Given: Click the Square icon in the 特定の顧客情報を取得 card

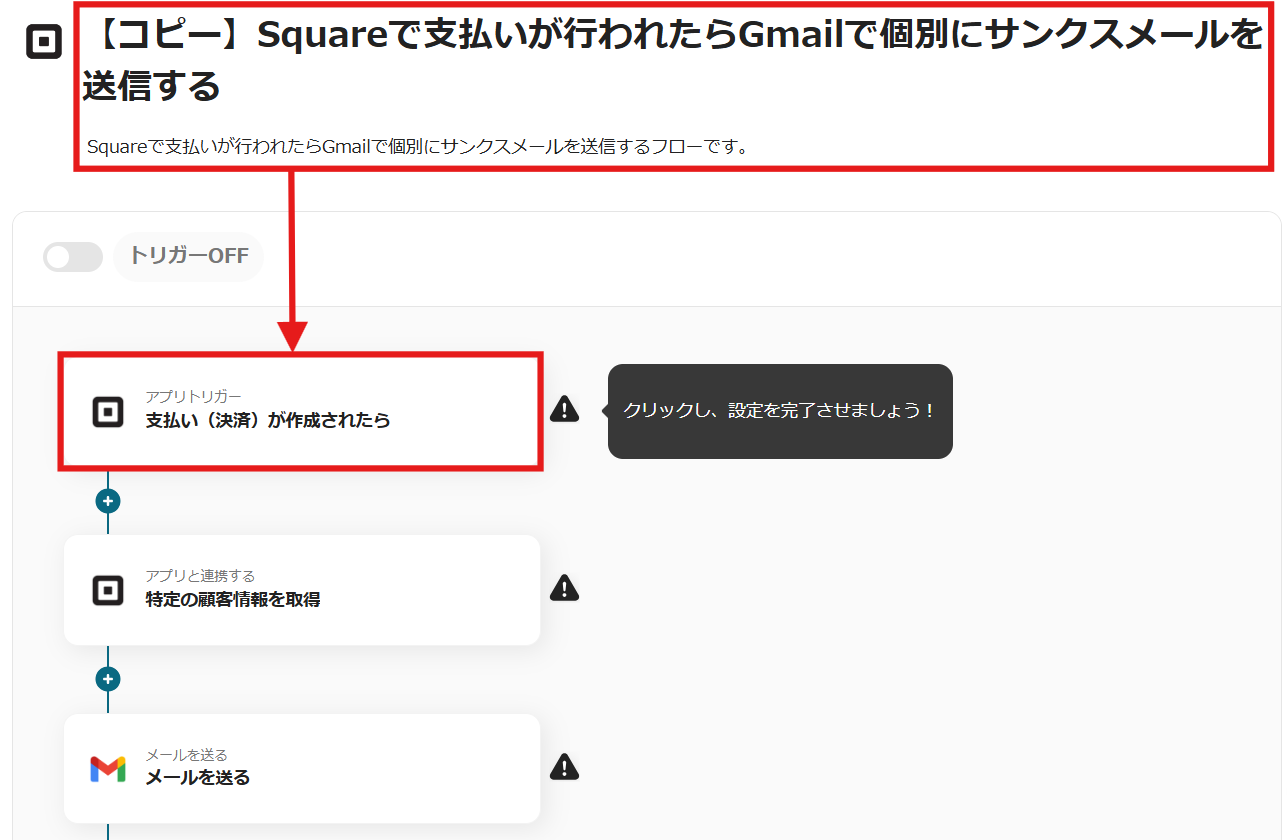Looking at the screenshot, I should click(108, 590).
